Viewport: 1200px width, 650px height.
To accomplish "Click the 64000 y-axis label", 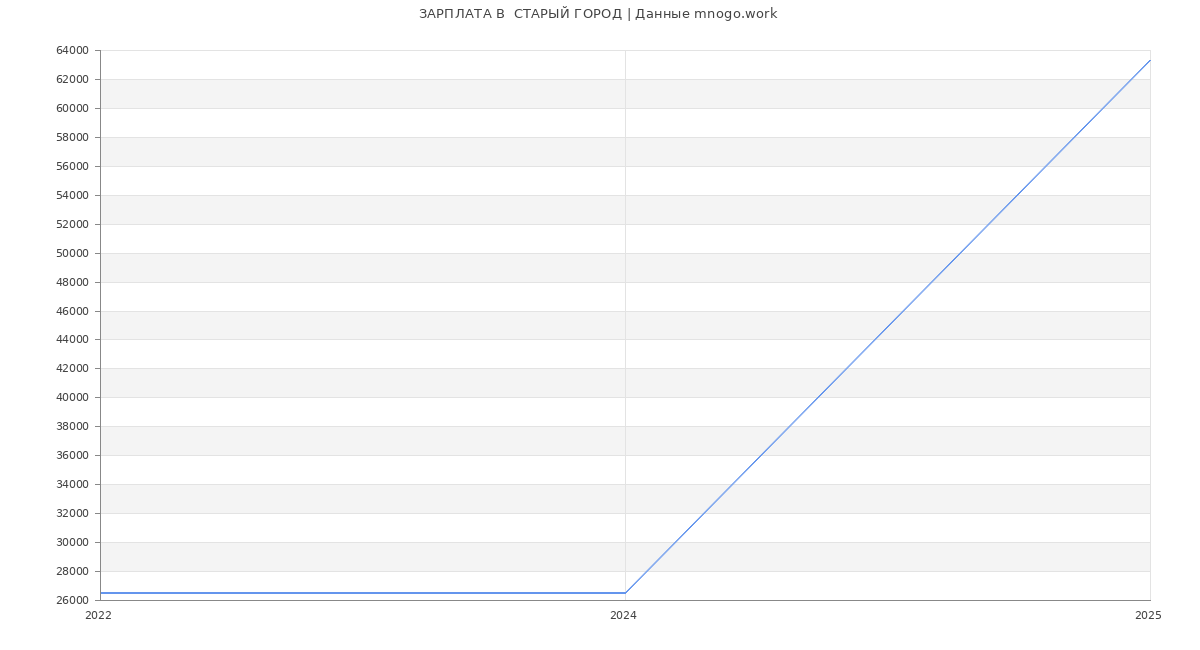I will (x=73, y=51).
